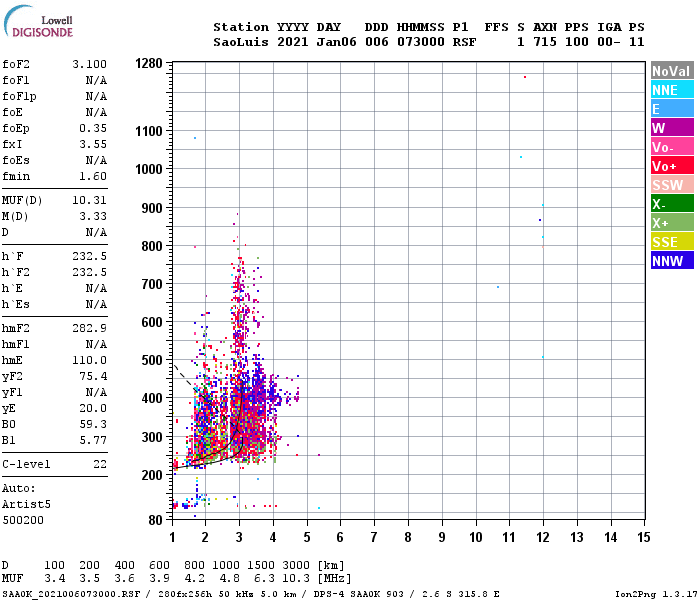Select the SSW legend swatch

tap(672, 185)
